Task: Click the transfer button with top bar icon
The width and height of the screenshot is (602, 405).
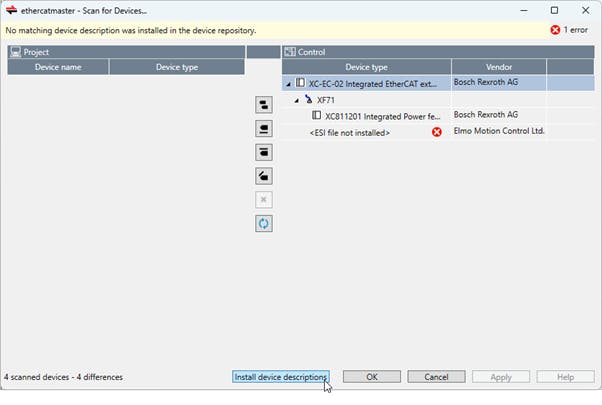Action: click(x=264, y=152)
